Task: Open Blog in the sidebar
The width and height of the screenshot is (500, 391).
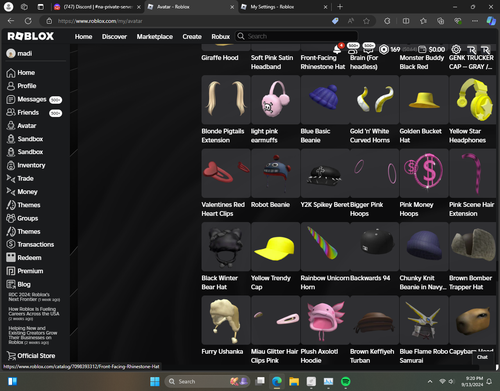Action: (x=18, y=284)
